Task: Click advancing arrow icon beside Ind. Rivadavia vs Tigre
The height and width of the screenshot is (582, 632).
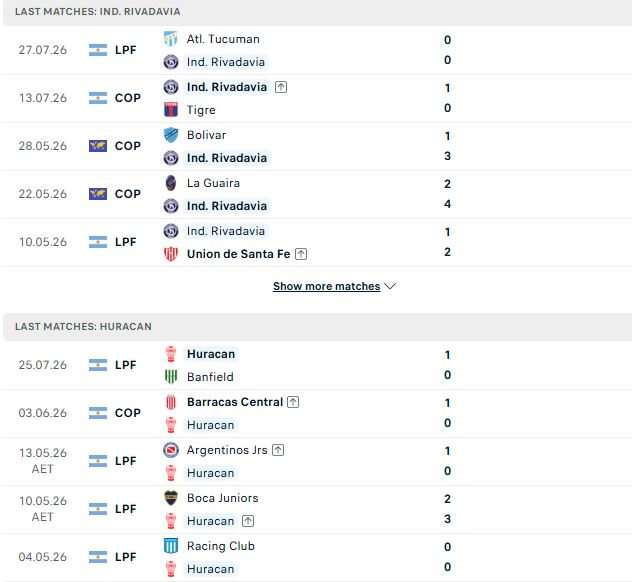Action: click(281, 87)
